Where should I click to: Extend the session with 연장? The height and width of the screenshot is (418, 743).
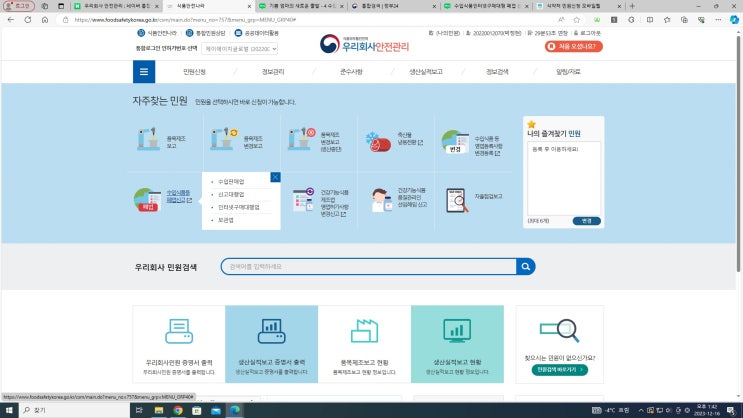(562, 33)
